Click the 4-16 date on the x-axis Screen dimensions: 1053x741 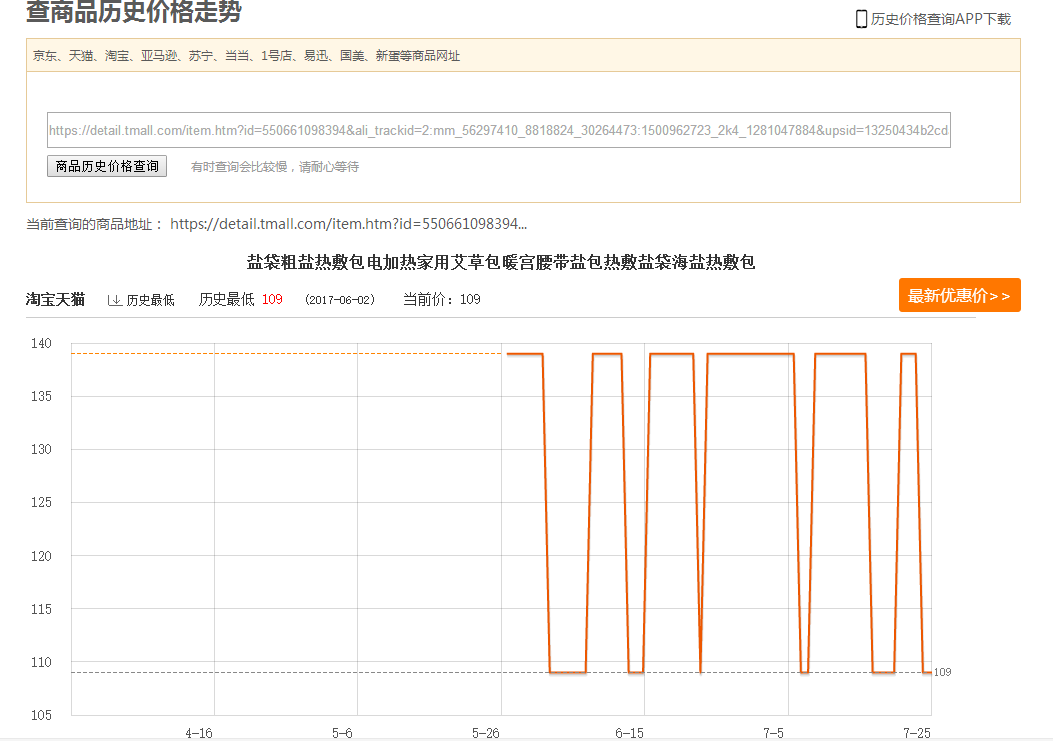point(199,733)
